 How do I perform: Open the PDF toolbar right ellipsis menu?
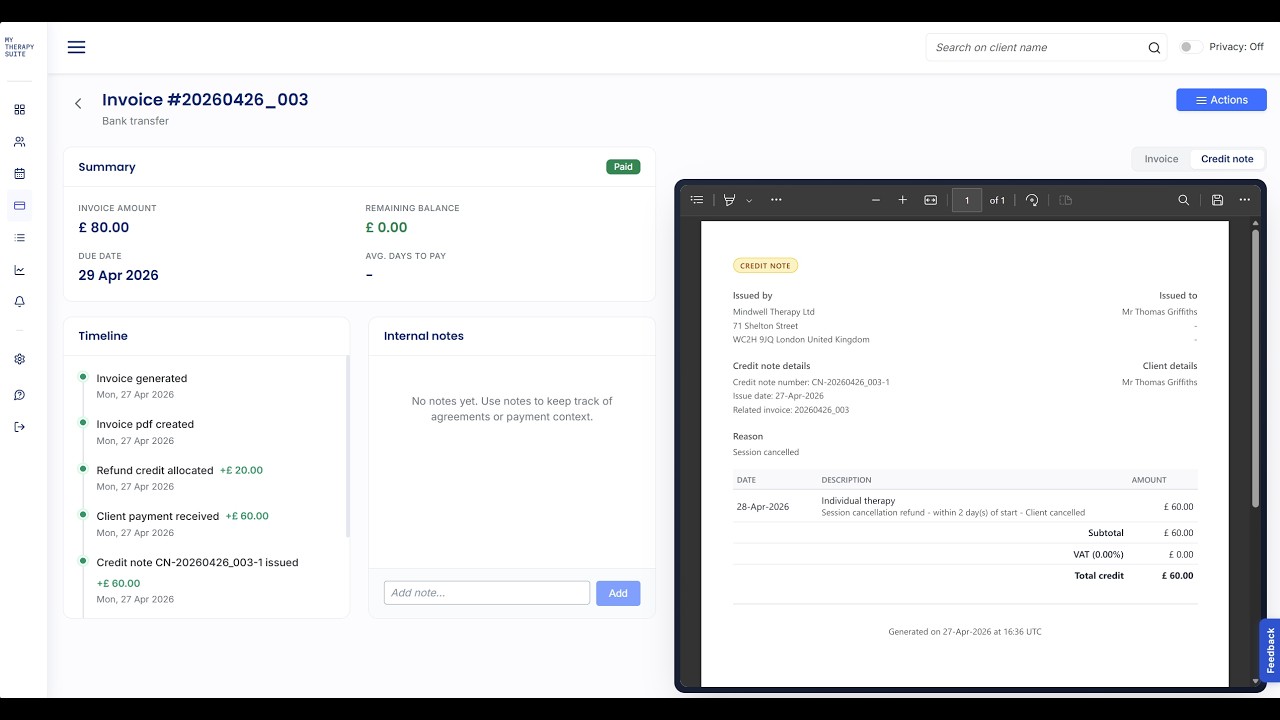(x=1245, y=200)
